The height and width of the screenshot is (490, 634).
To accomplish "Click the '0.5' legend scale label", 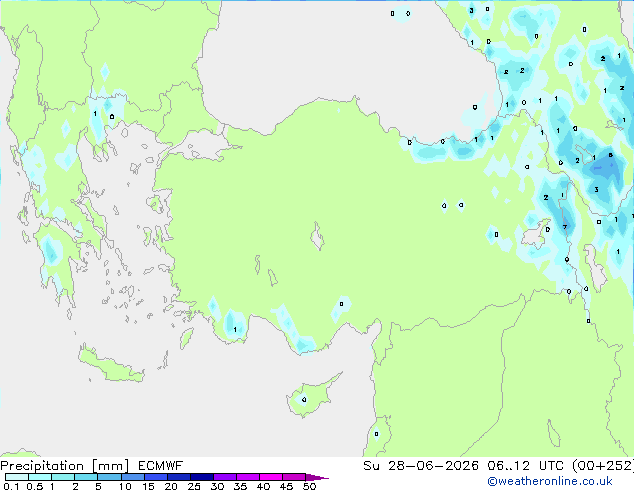I will click(35, 486).
